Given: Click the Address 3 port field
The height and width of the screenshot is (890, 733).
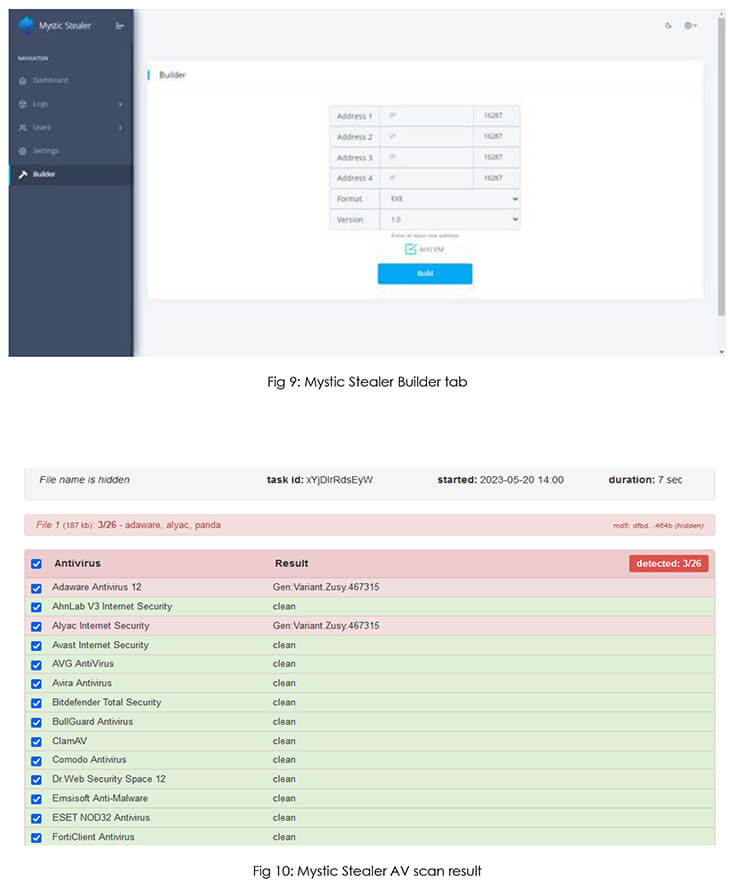Looking at the screenshot, I should point(497,158).
